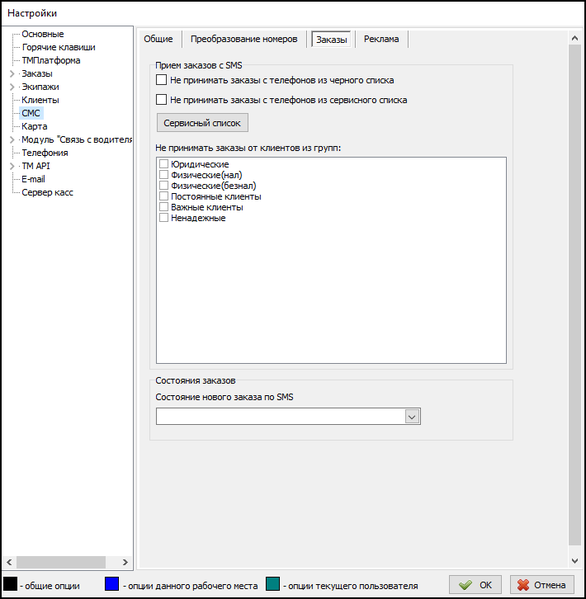This screenshot has width=586, height=599.
Task: Switch to the Реклама tab
Action: click(x=381, y=39)
